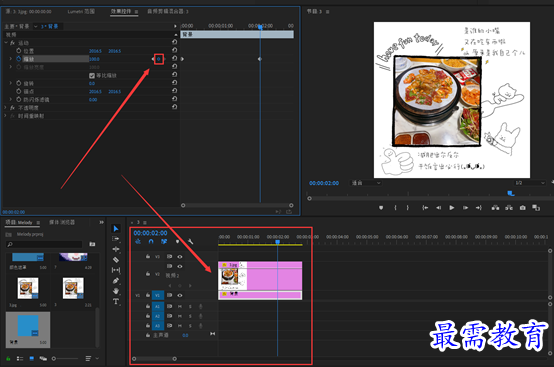Open the master clip dropdown beside 主要*背景
This screenshot has height=367, width=554.
tap(36, 26)
